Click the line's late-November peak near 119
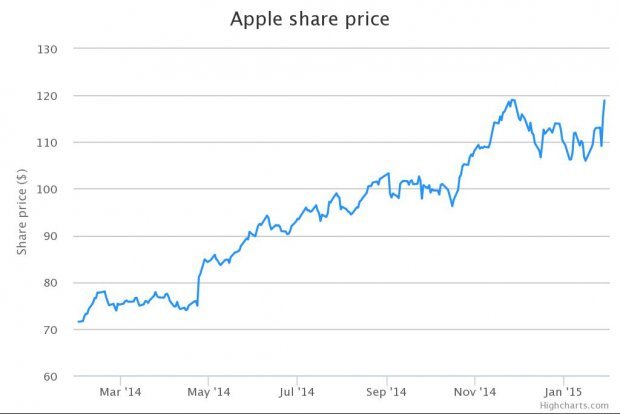Image resolution: width=620 pixels, height=414 pixels. [x=513, y=100]
